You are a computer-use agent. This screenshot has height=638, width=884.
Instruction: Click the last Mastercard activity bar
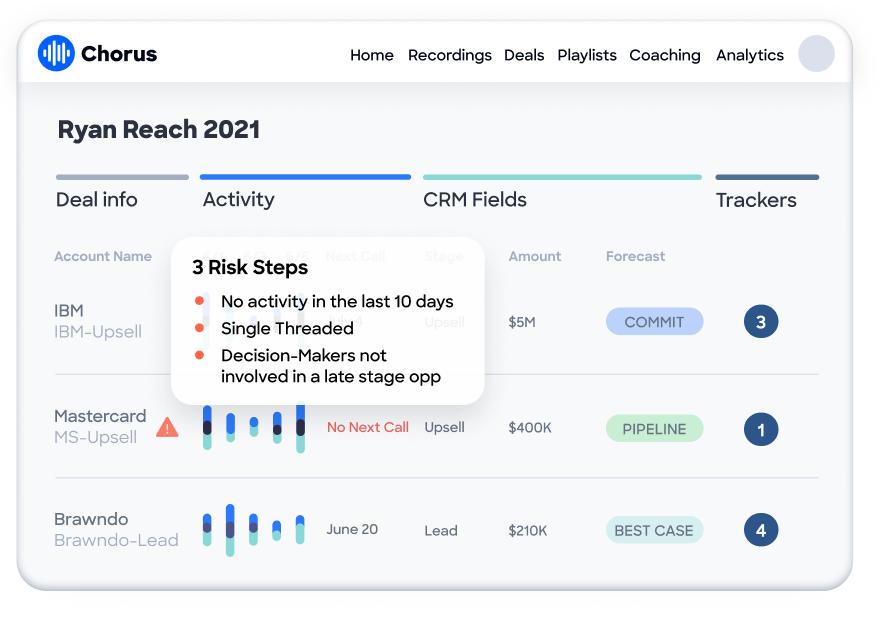pyautogui.click(x=300, y=427)
